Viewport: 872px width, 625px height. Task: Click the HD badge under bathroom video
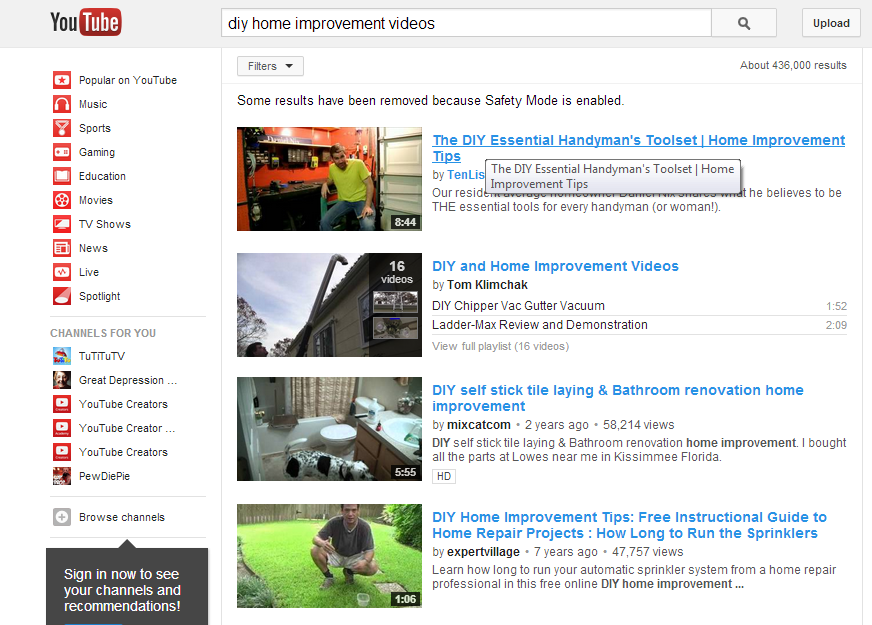(444, 476)
